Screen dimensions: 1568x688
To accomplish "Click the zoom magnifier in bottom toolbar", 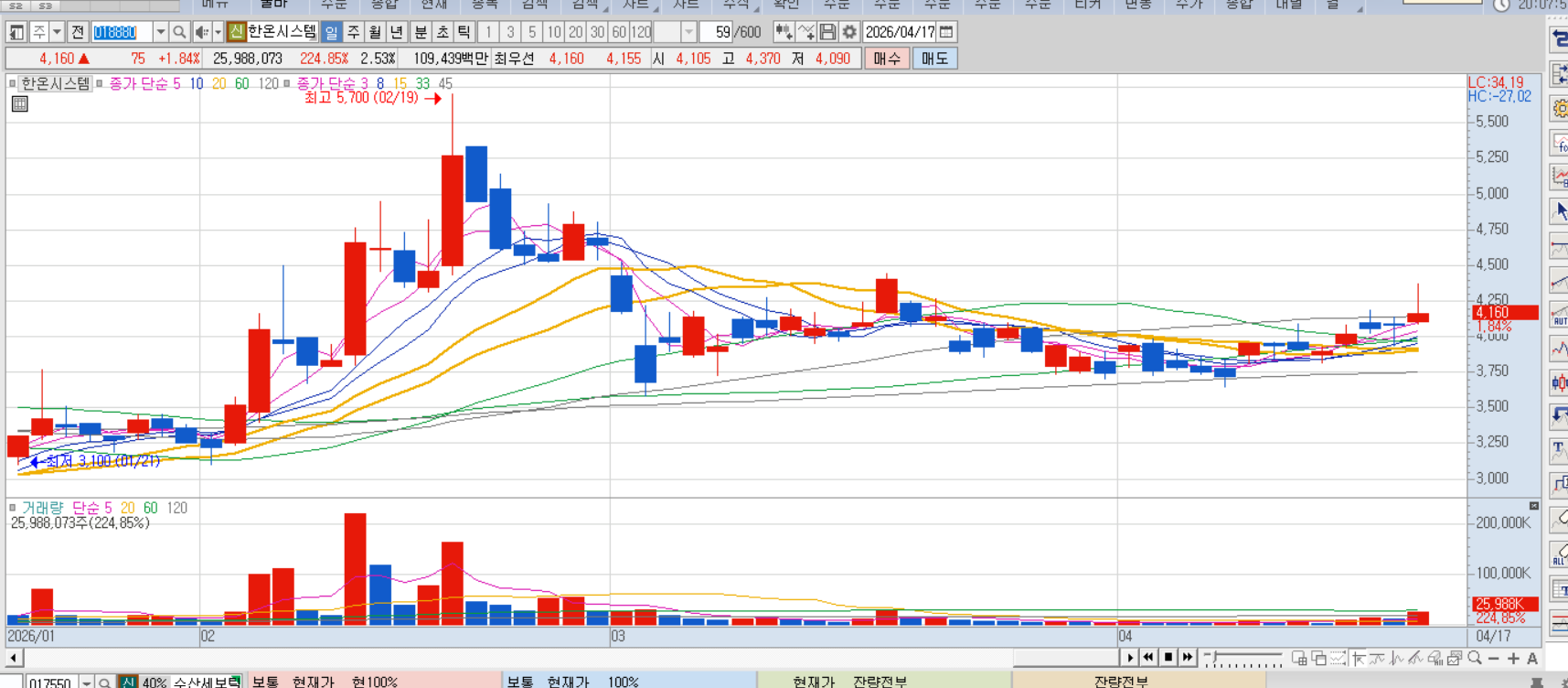I will click(x=1474, y=658).
